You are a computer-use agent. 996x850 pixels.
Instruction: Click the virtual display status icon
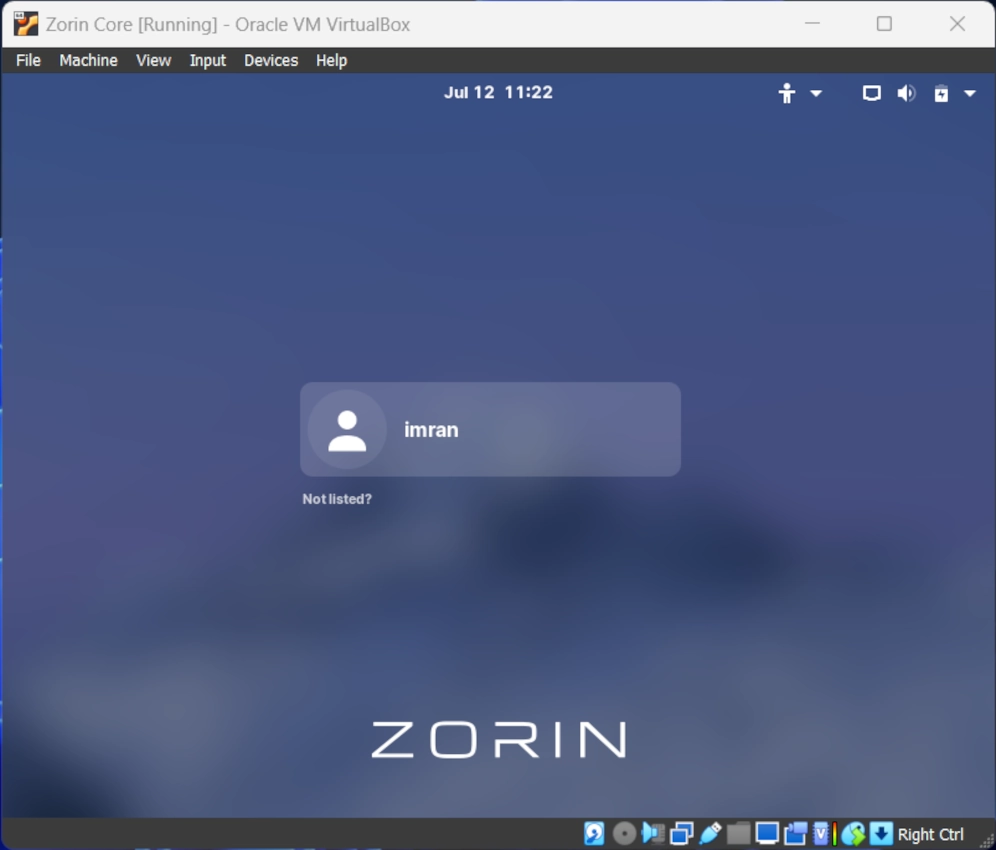point(767,833)
